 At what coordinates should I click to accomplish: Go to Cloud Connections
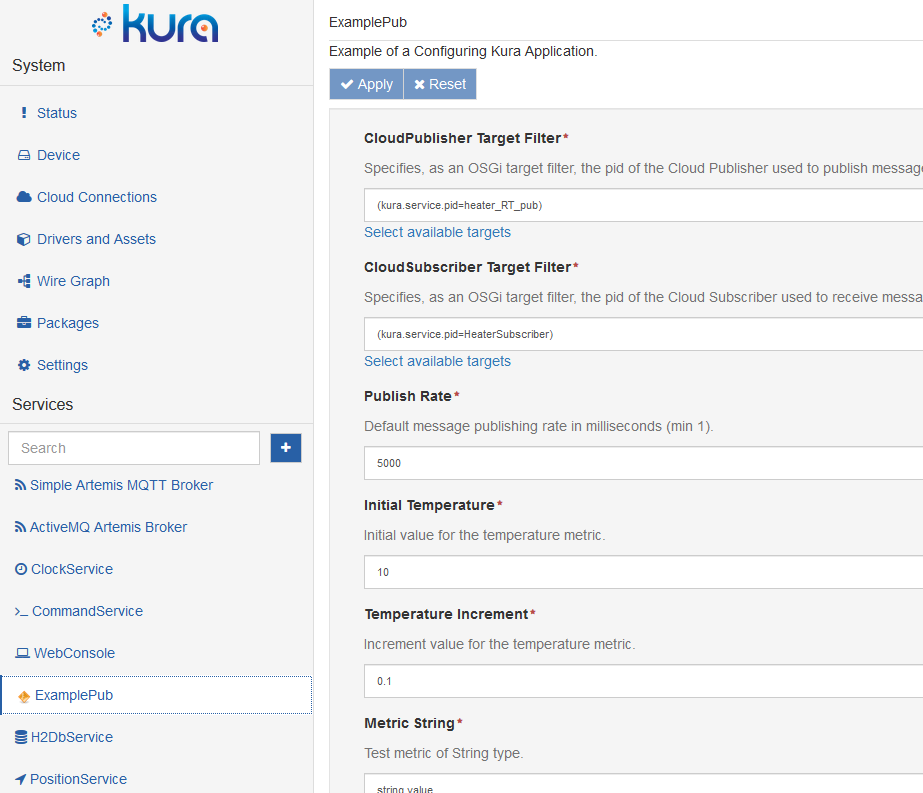pyautogui.click(x=97, y=197)
